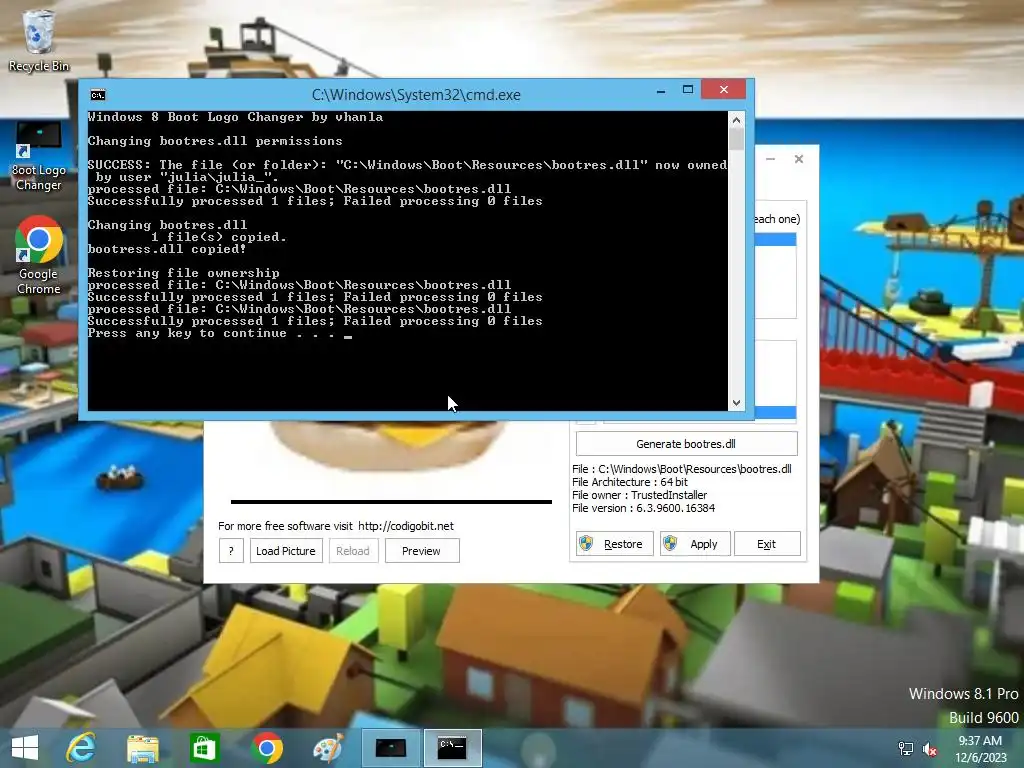Open the network tray icon
The width and height of the screenshot is (1024, 768).
[906, 749]
